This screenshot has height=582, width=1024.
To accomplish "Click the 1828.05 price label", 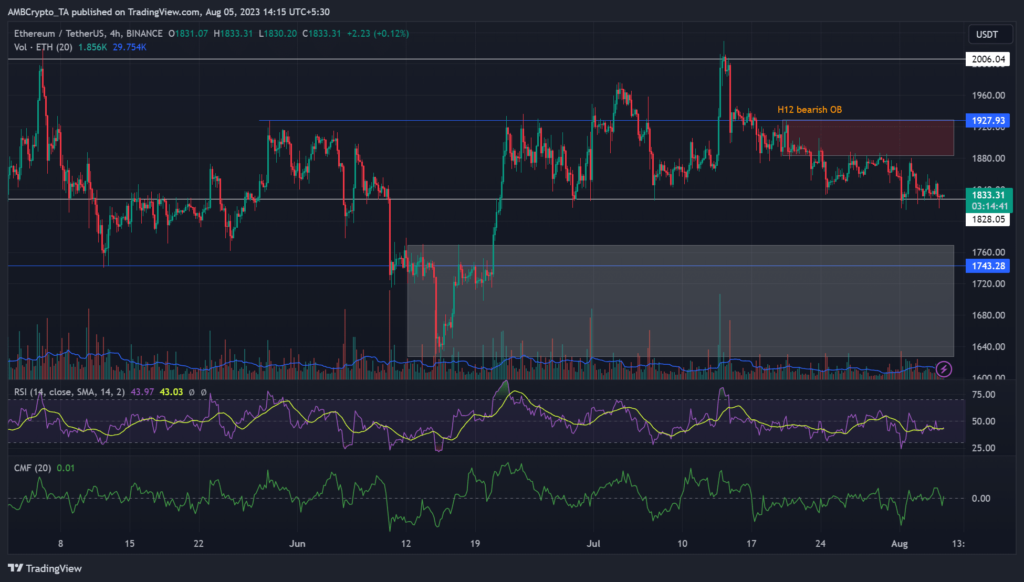I will (988, 217).
